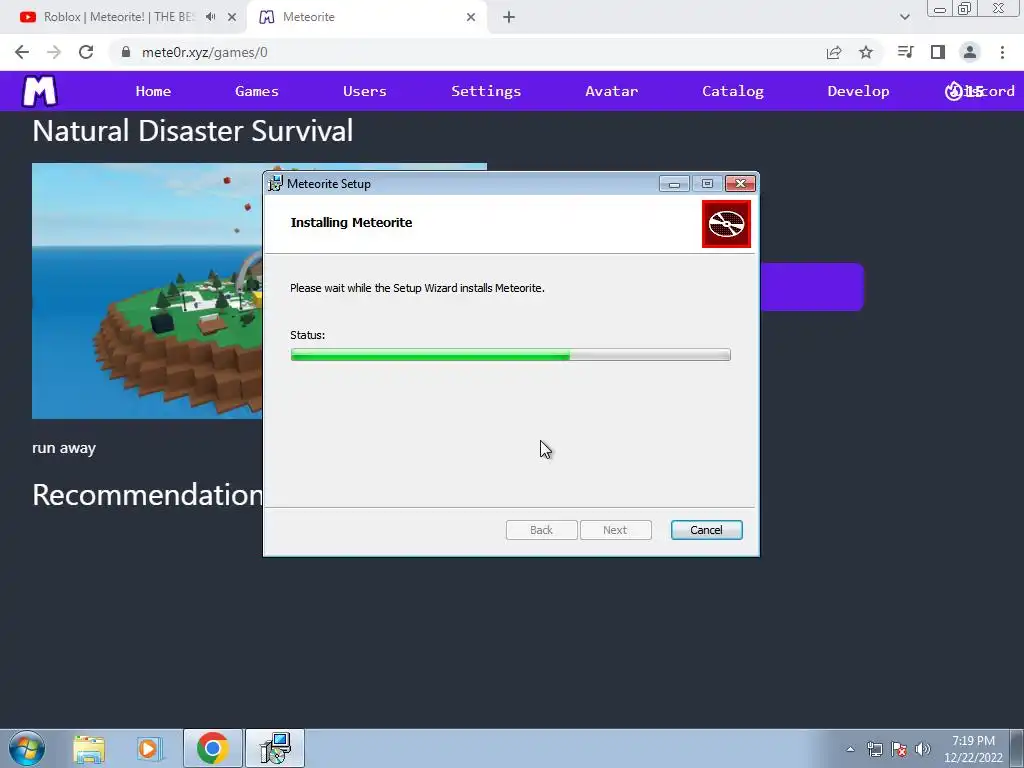
Task: Click the Meteorite M logo in navbar
Action: pos(40,91)
